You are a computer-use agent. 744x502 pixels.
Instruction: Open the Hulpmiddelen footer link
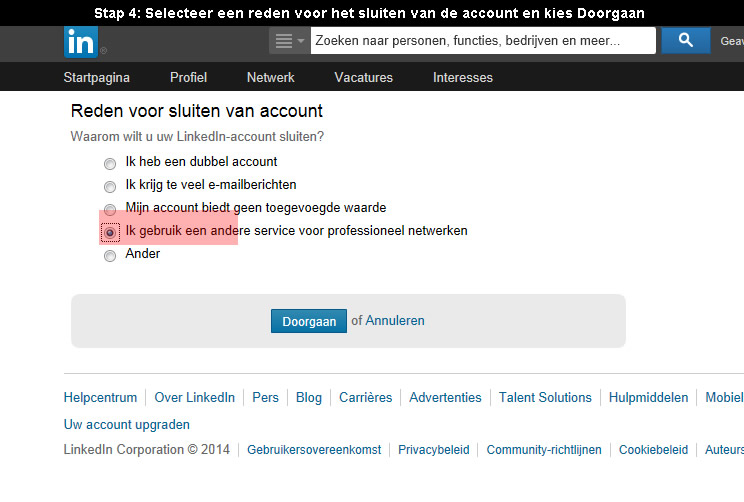coord(648,397)
